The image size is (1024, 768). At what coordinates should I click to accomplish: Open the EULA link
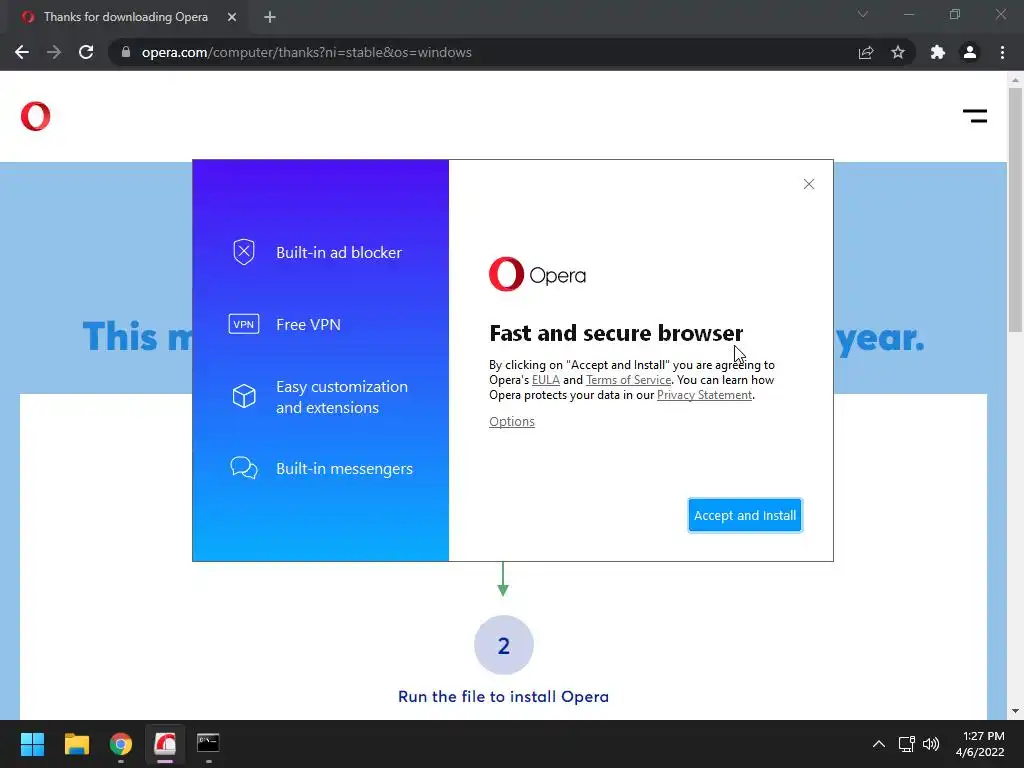pos(545,379)
